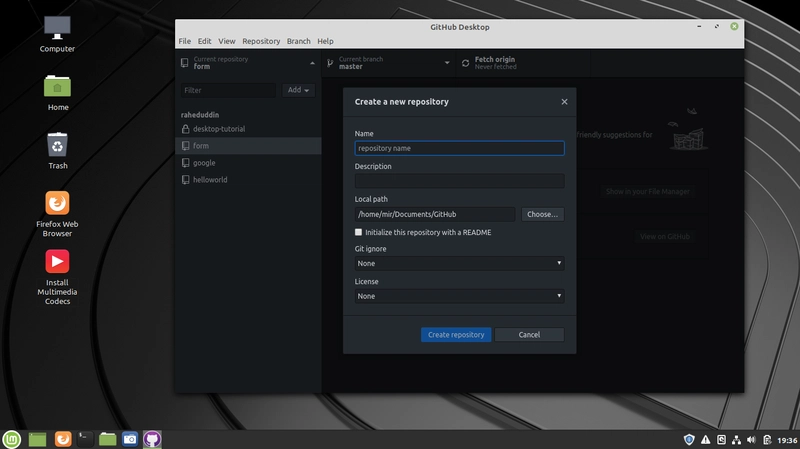The height and width of the screenshot is (449, 800).
Task: Expand the Git ignore dropdown
Action: (x=459, y=264)
